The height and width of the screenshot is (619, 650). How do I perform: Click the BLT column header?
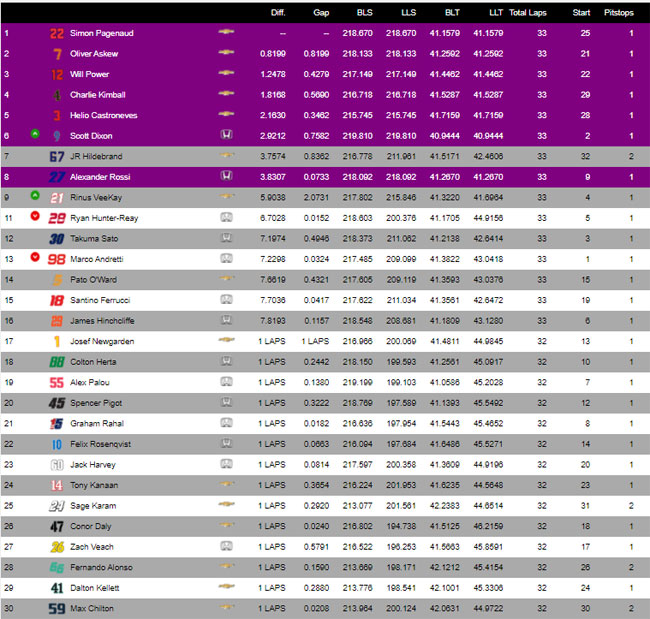[x=452, y=13]
